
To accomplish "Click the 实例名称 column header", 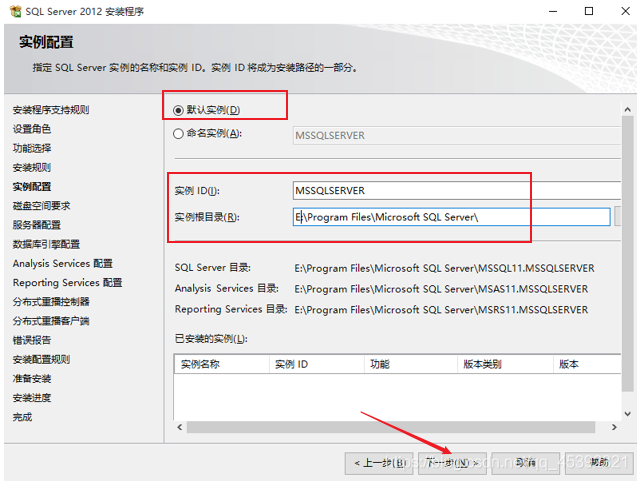I will [x=222, y=364].
